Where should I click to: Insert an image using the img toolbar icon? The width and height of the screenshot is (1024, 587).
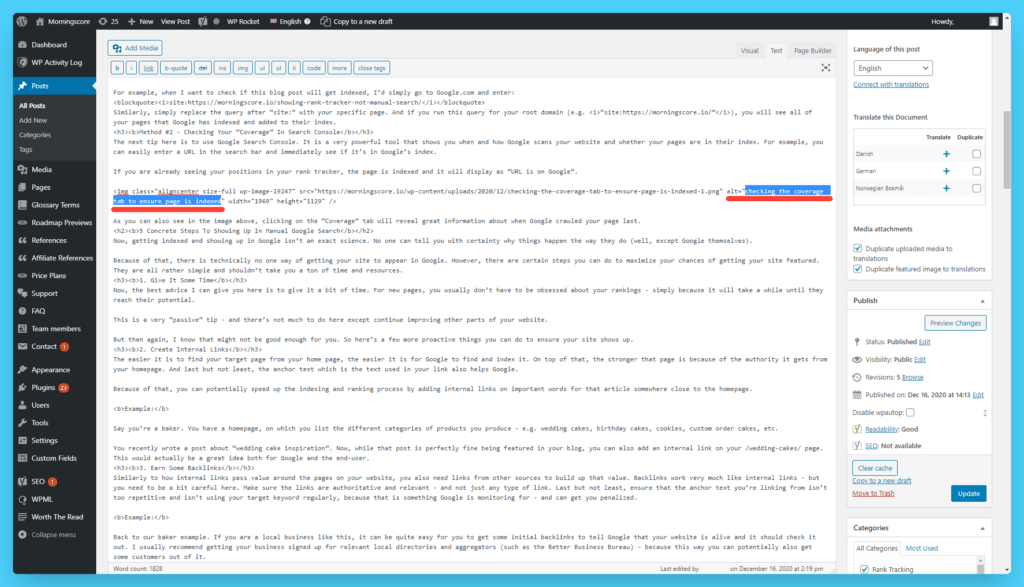(x=242, y=67)
